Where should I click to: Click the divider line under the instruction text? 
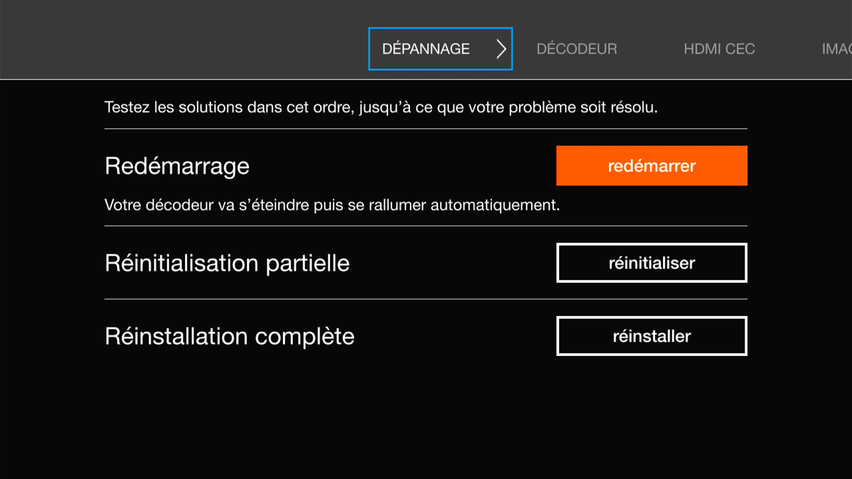click(x=425, y=129)
